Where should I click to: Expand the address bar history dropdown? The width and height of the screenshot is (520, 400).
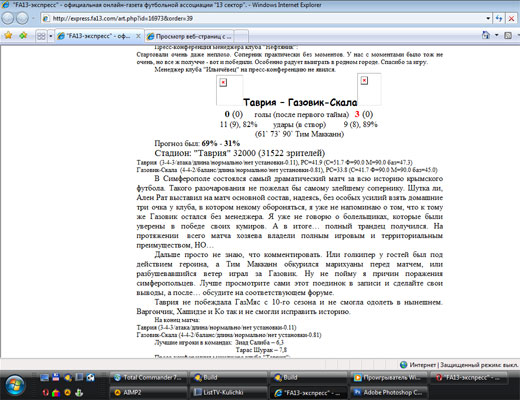pos(488,18)
